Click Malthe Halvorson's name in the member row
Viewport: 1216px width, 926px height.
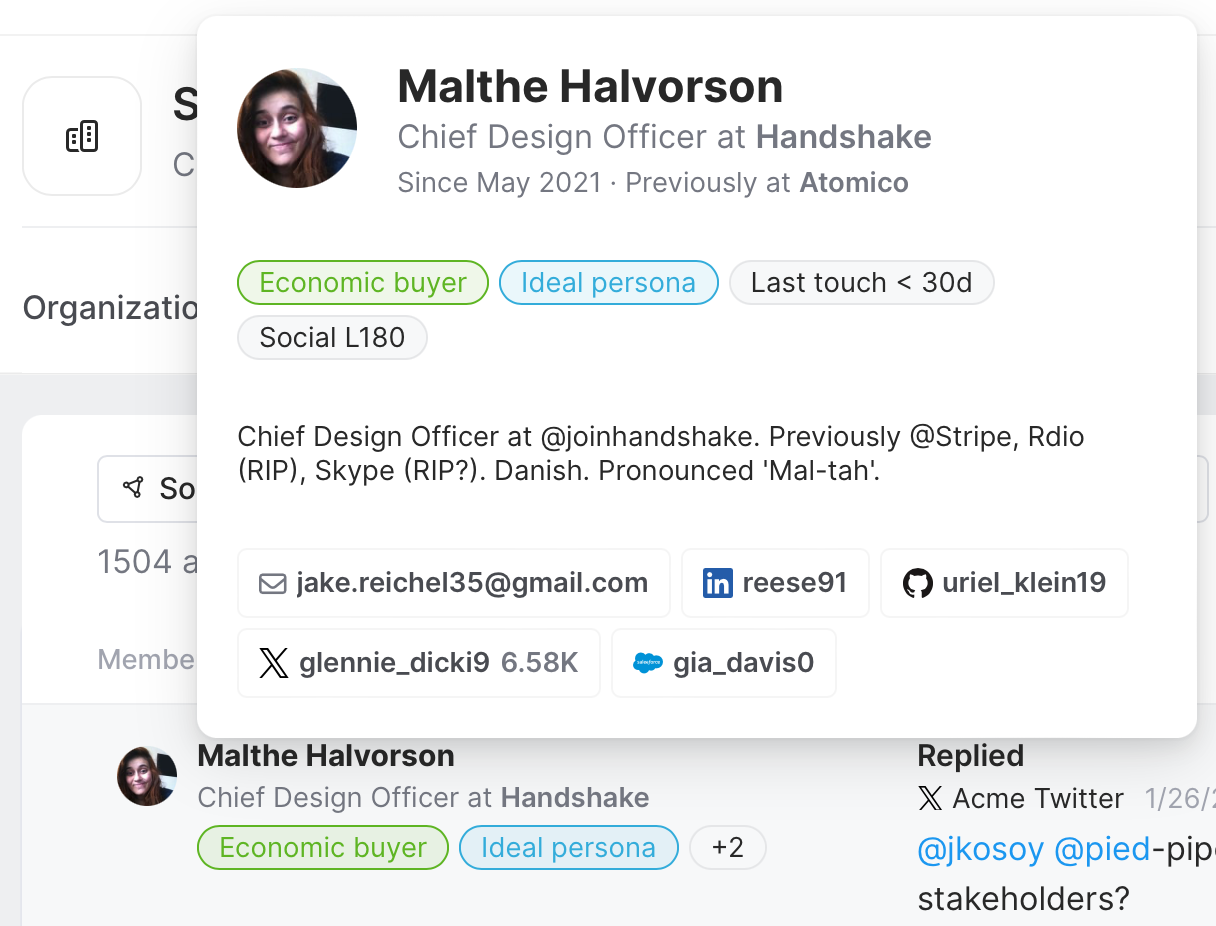pos(326,756)
